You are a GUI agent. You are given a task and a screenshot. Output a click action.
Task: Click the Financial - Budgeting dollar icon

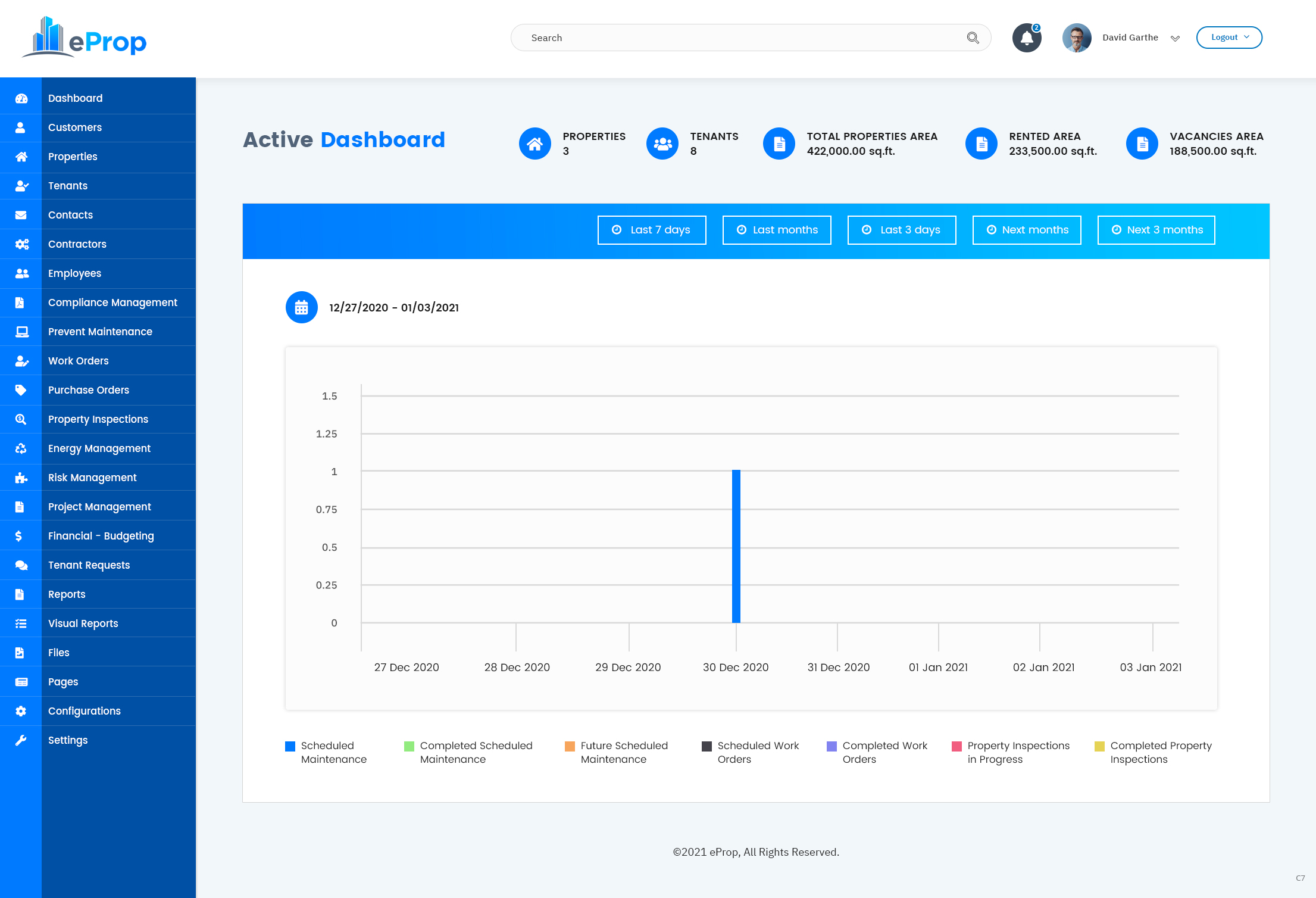(x=19, y=536)
